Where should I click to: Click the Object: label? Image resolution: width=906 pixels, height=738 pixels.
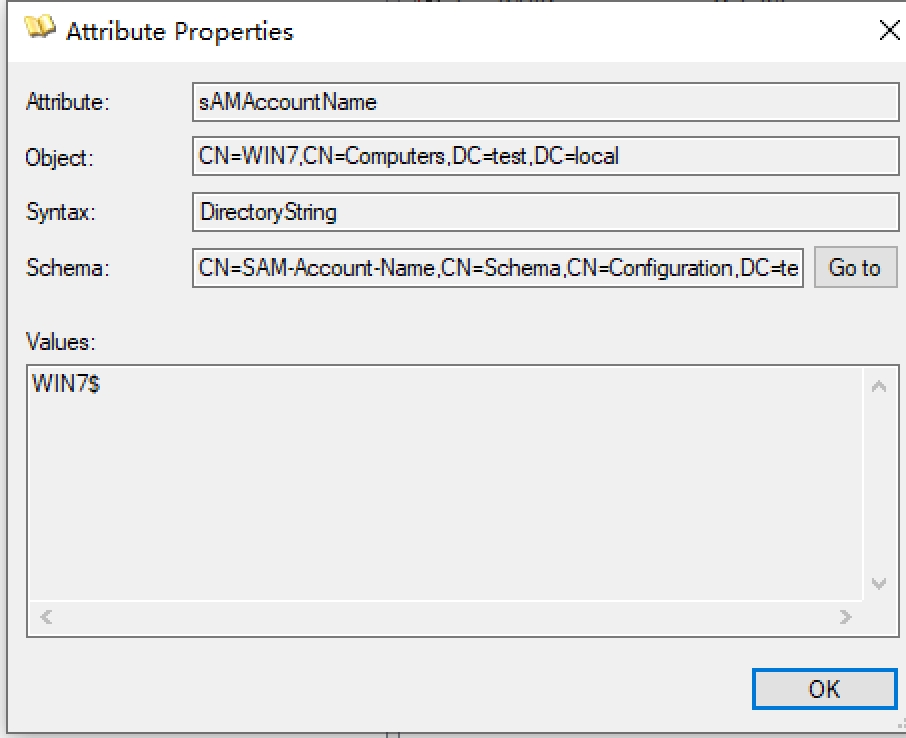click(59, 158)
